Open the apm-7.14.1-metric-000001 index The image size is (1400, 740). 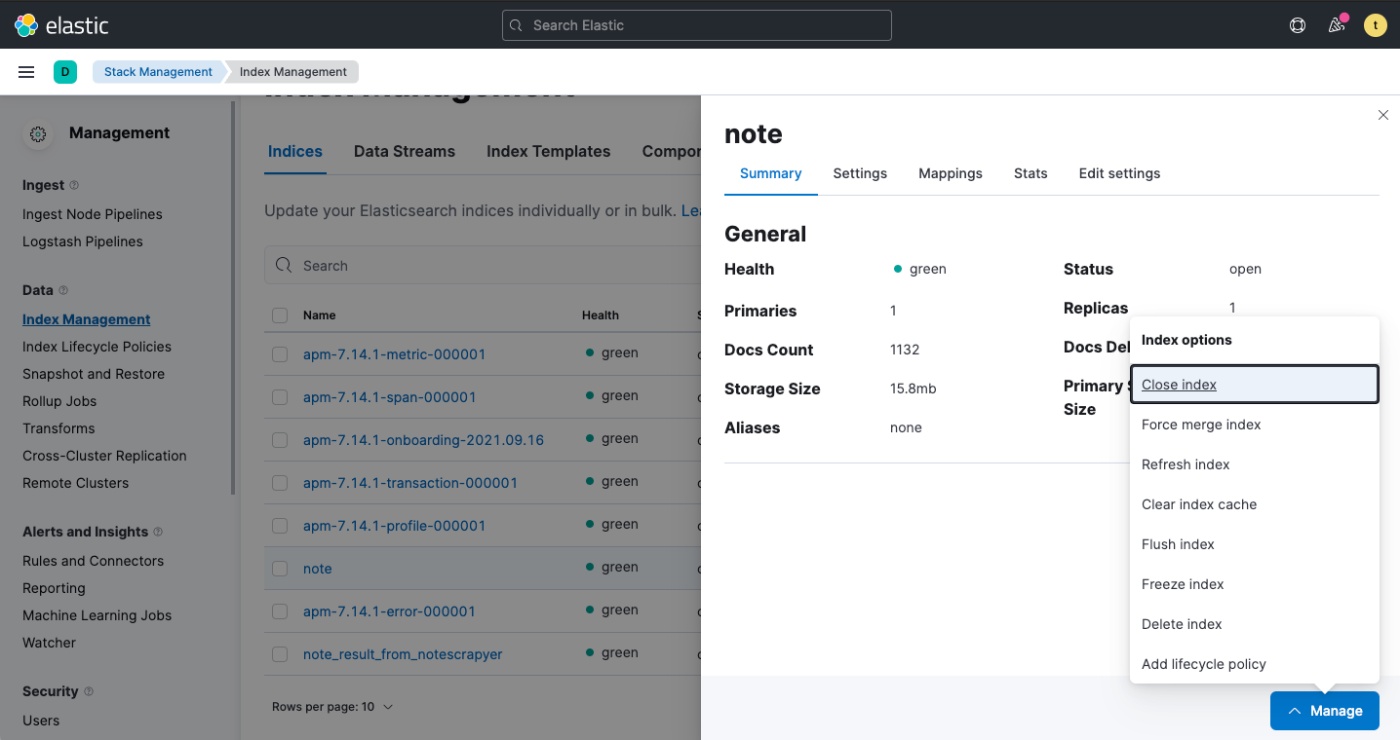394,354
